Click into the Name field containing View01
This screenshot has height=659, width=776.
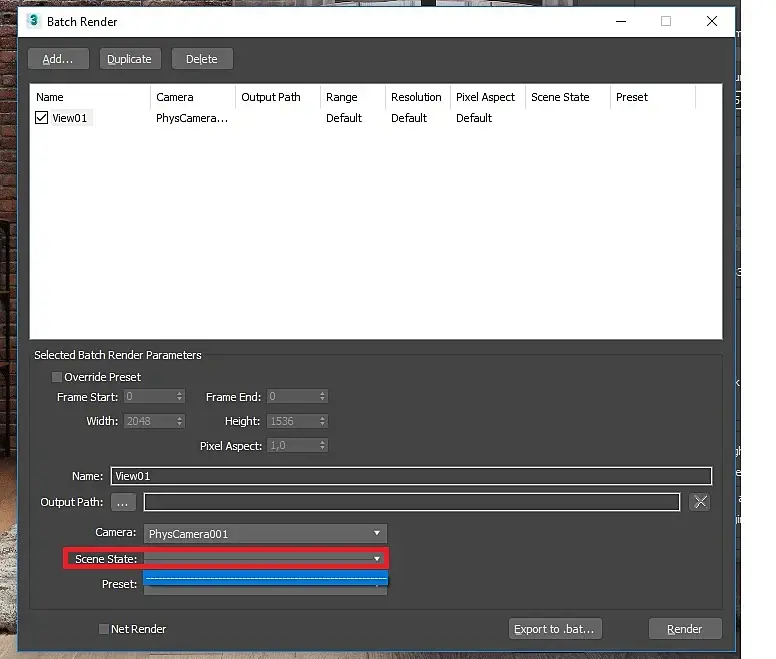coord(410,477)
